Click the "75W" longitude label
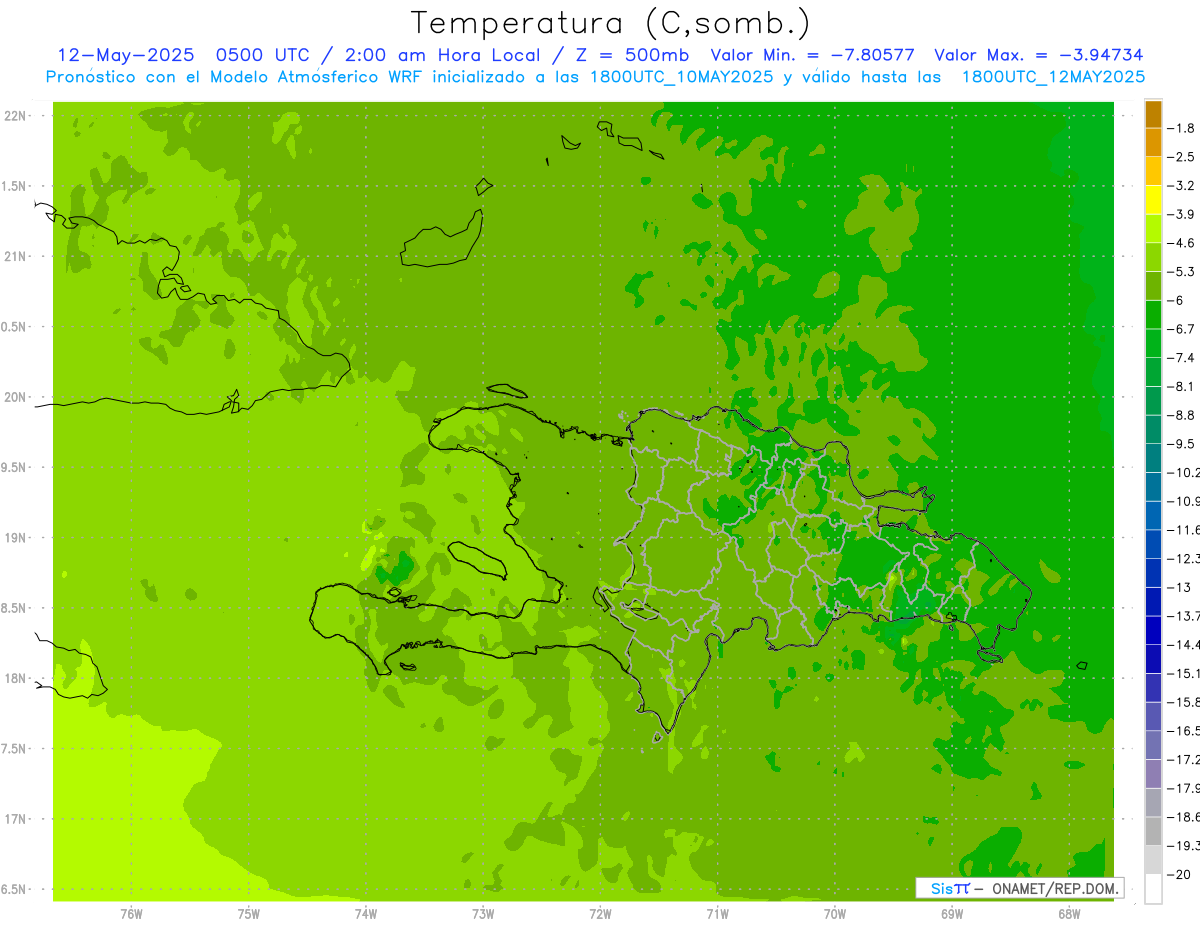Image resolution: width=1200 pixels, height=927 pixels. point(248,914)
